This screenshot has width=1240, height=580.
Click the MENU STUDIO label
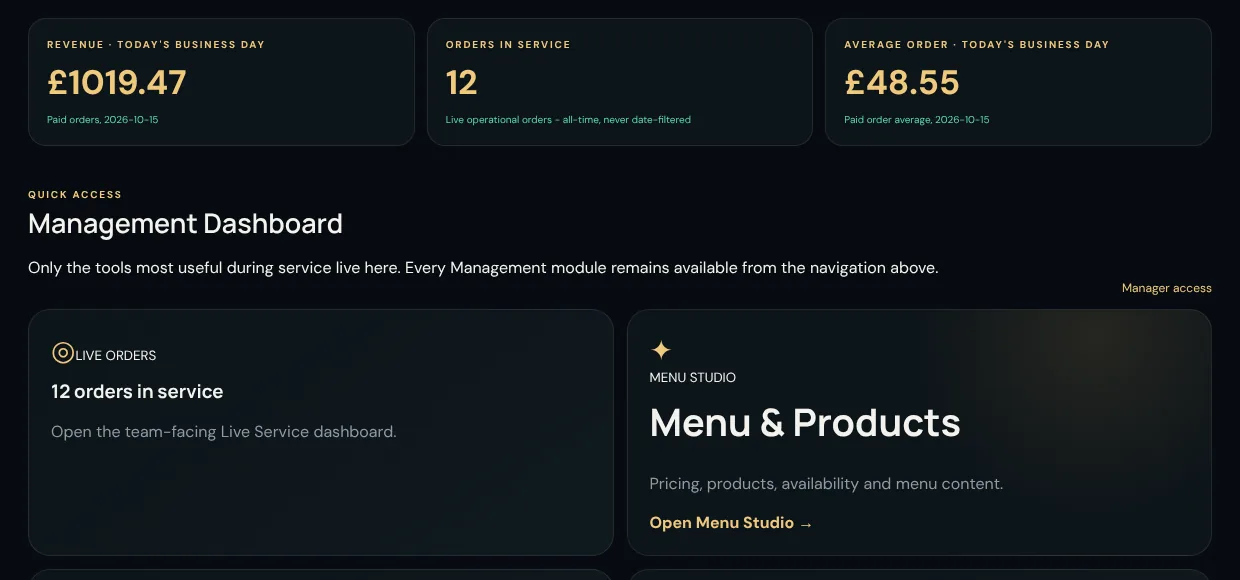tap(693, 378)
